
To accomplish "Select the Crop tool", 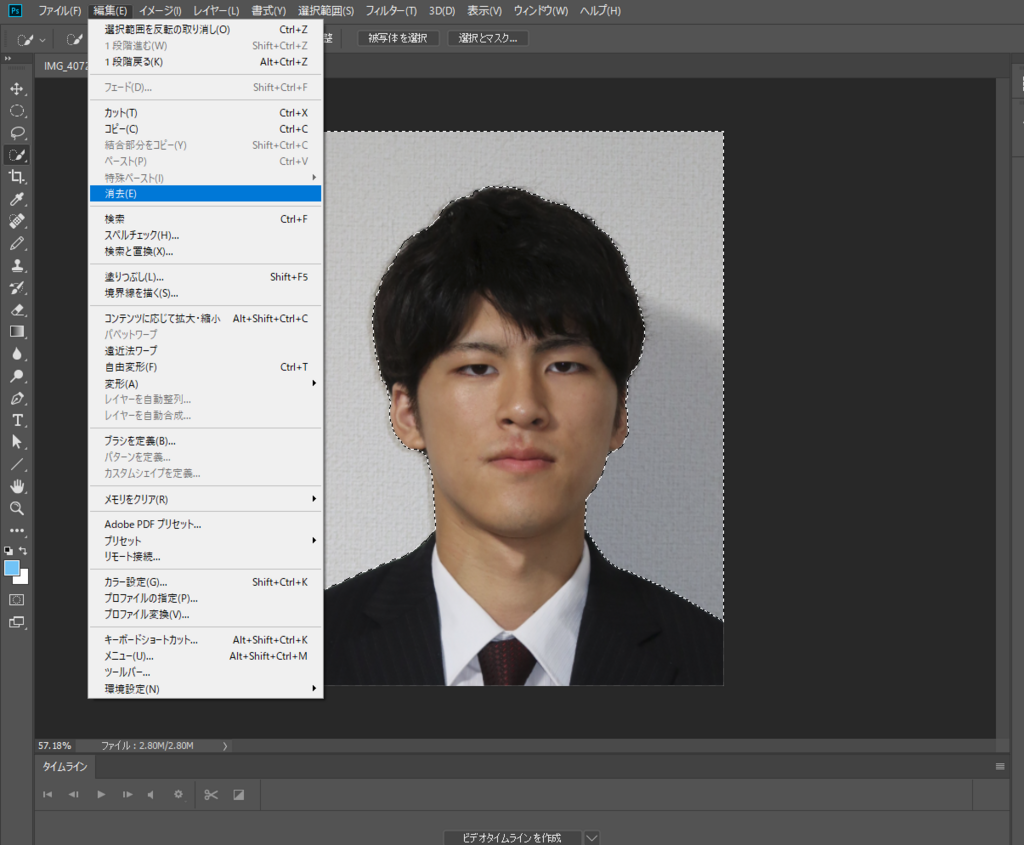I will [x=17, y=177].
